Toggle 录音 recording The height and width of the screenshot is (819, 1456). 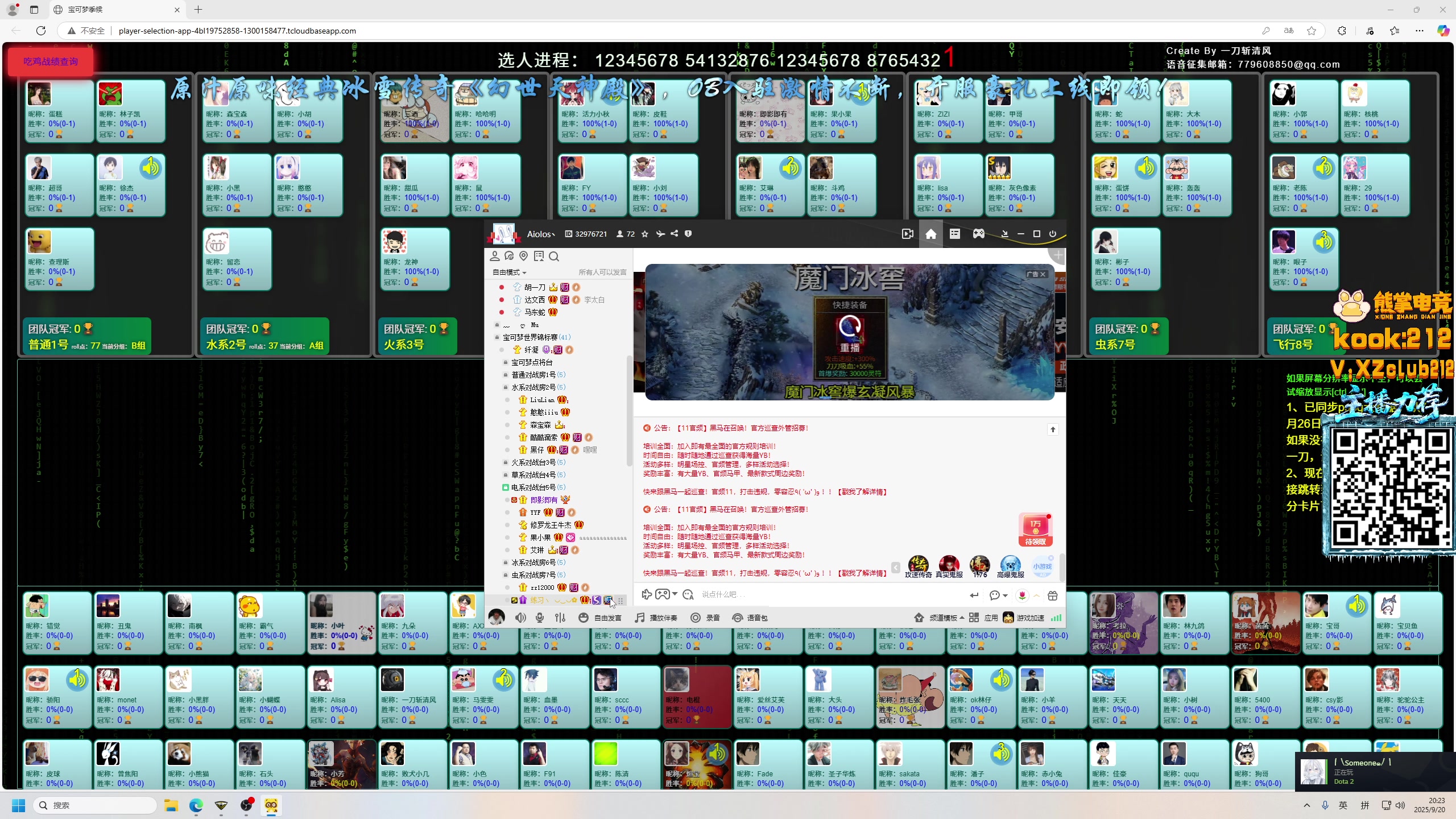point(705,618)
